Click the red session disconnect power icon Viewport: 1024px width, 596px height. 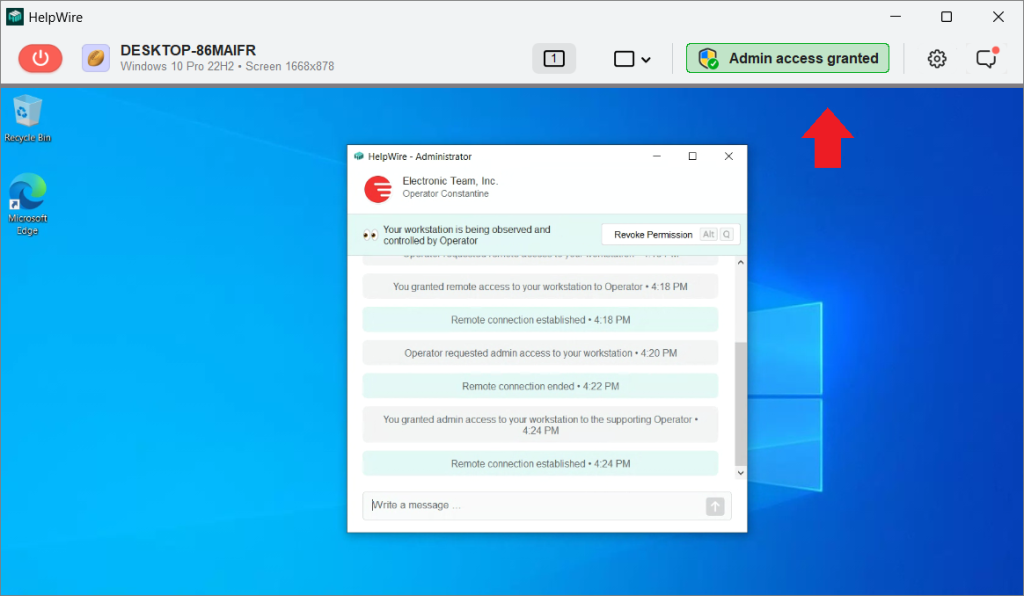[x=40, y=58]
